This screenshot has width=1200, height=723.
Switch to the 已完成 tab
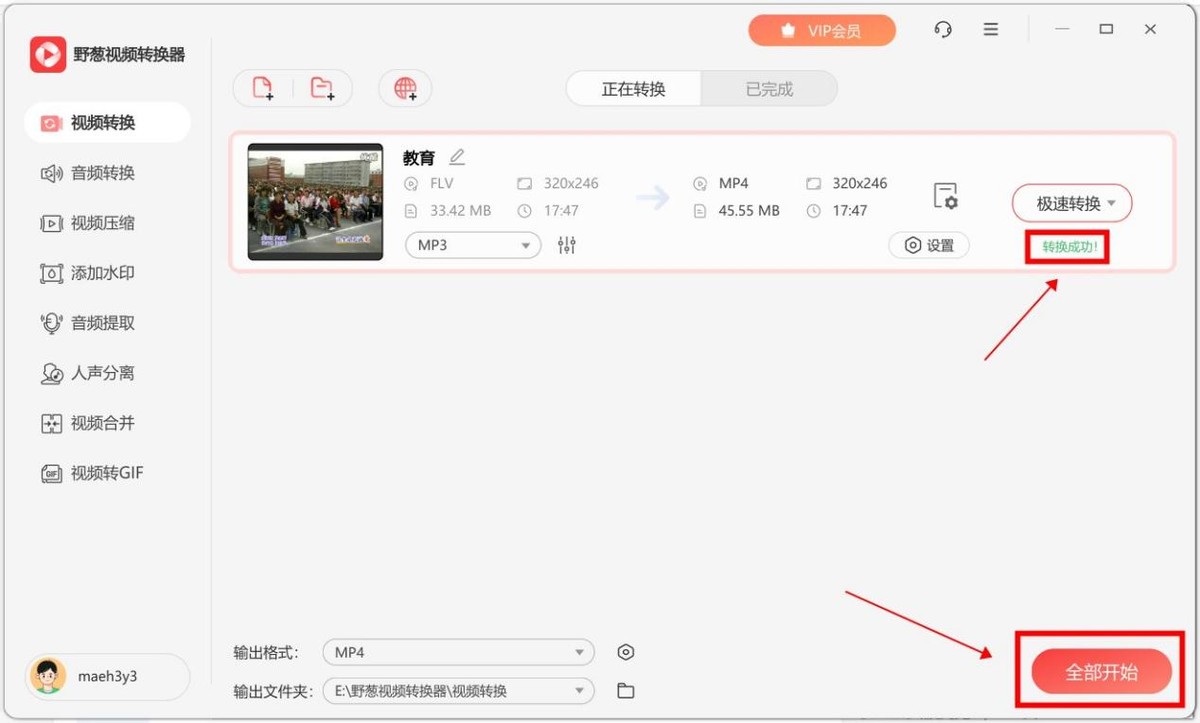769,89
